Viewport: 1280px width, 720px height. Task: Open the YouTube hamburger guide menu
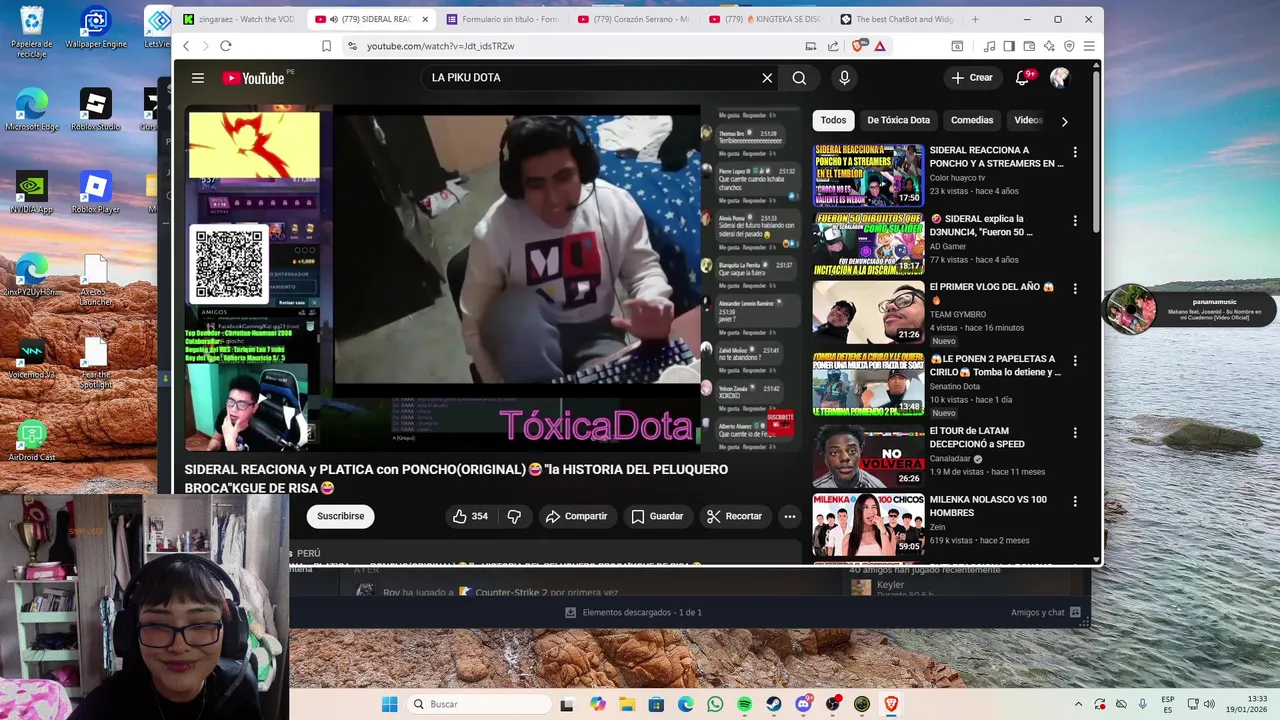(x=198, y=78)
